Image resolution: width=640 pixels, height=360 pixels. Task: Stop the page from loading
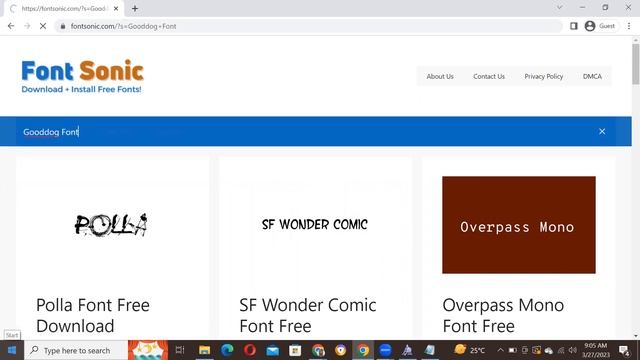43,26
